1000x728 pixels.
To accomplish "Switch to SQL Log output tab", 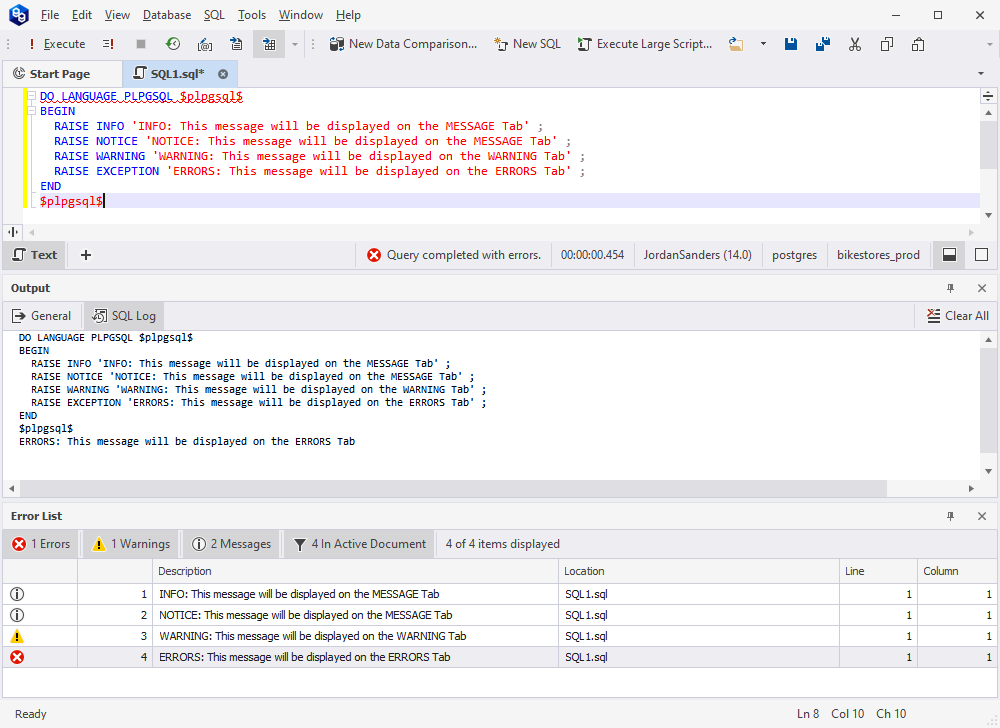I will [x=124, y=316].
